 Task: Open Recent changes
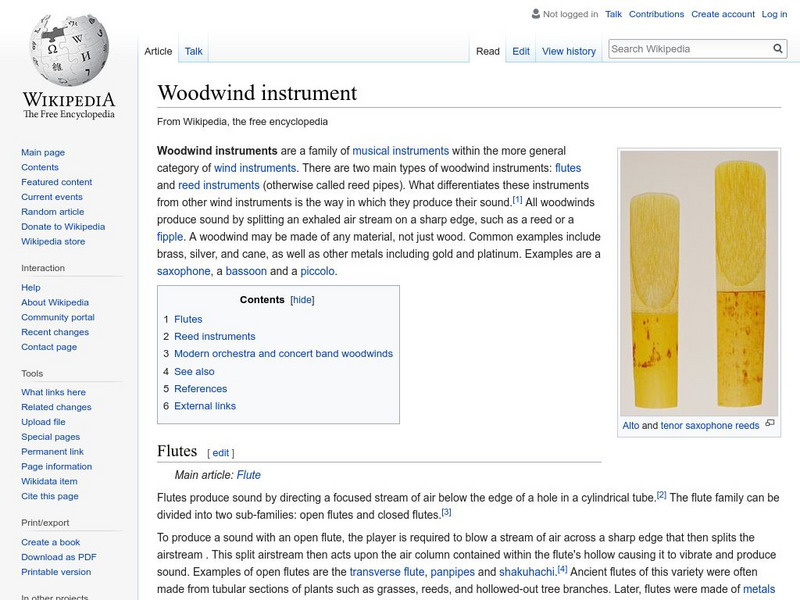click(55, 332)
